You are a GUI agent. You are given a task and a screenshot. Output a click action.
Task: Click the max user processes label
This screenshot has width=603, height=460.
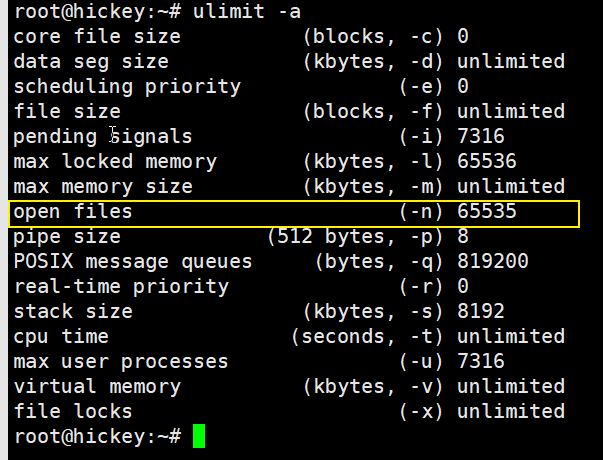click(x=121, y=362)
